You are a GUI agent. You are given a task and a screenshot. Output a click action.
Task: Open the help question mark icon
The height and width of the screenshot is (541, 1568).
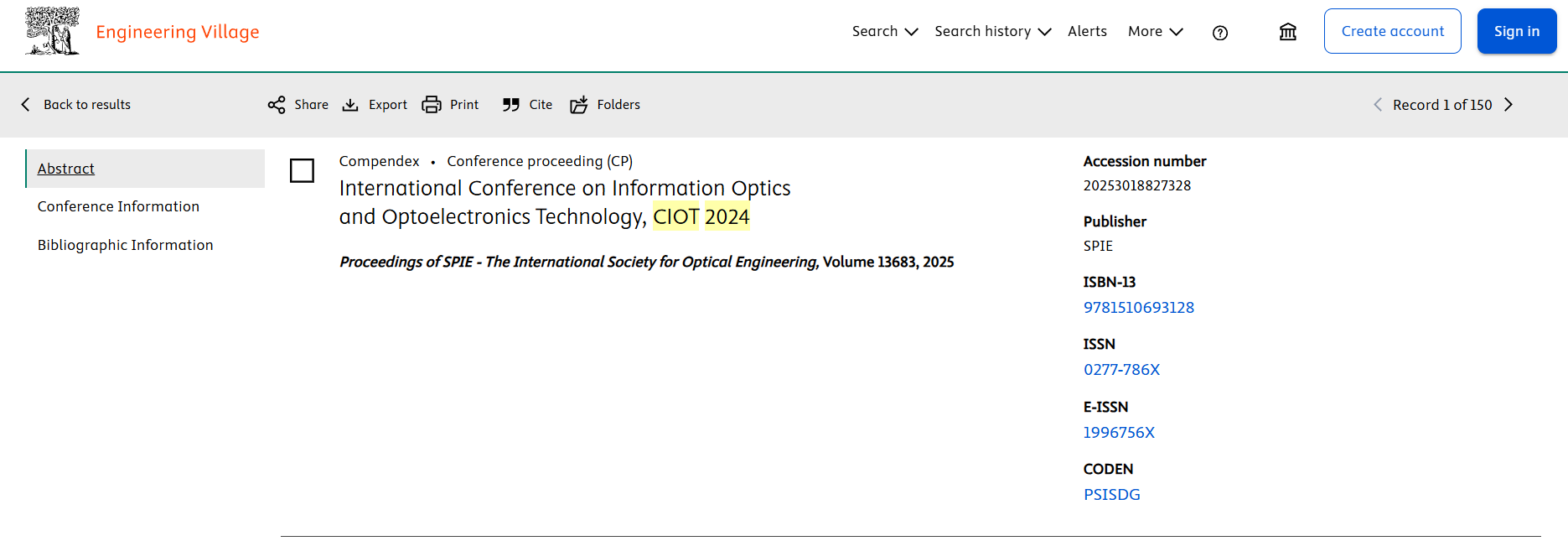(x=1219, y=33)
